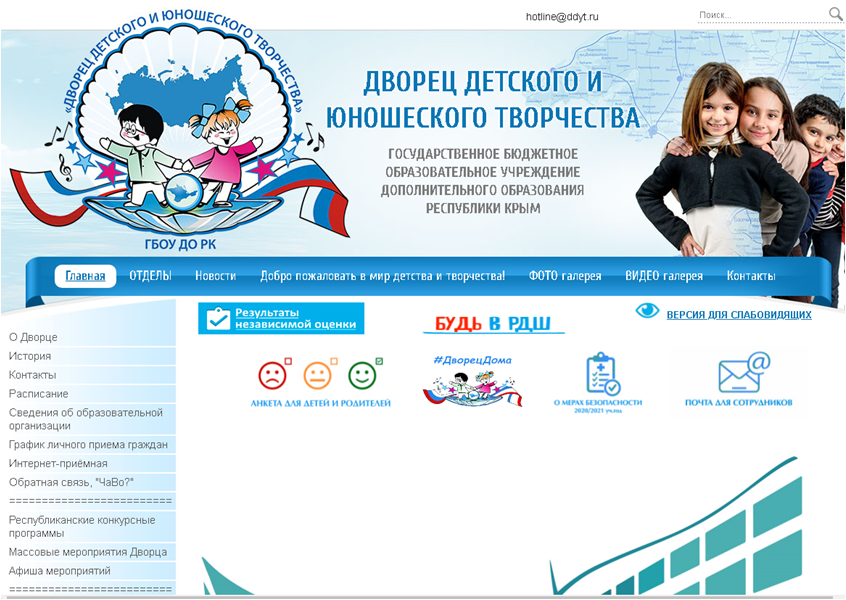Click the БУДЬ В РДШ banner

(x=493, y=324)
